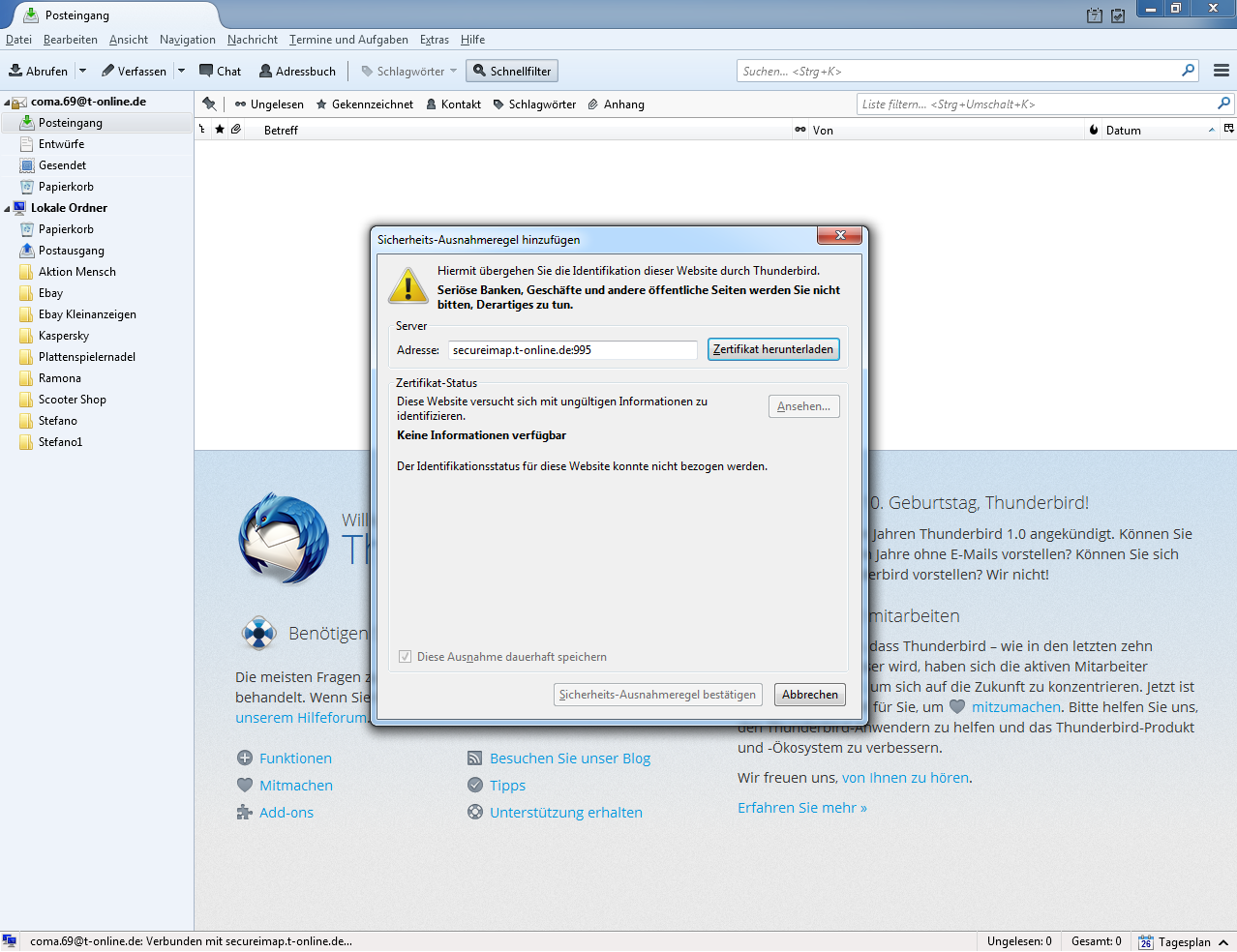Open the Erfahren Sie mehr link
1237x952 pixels.
point(802,808)
